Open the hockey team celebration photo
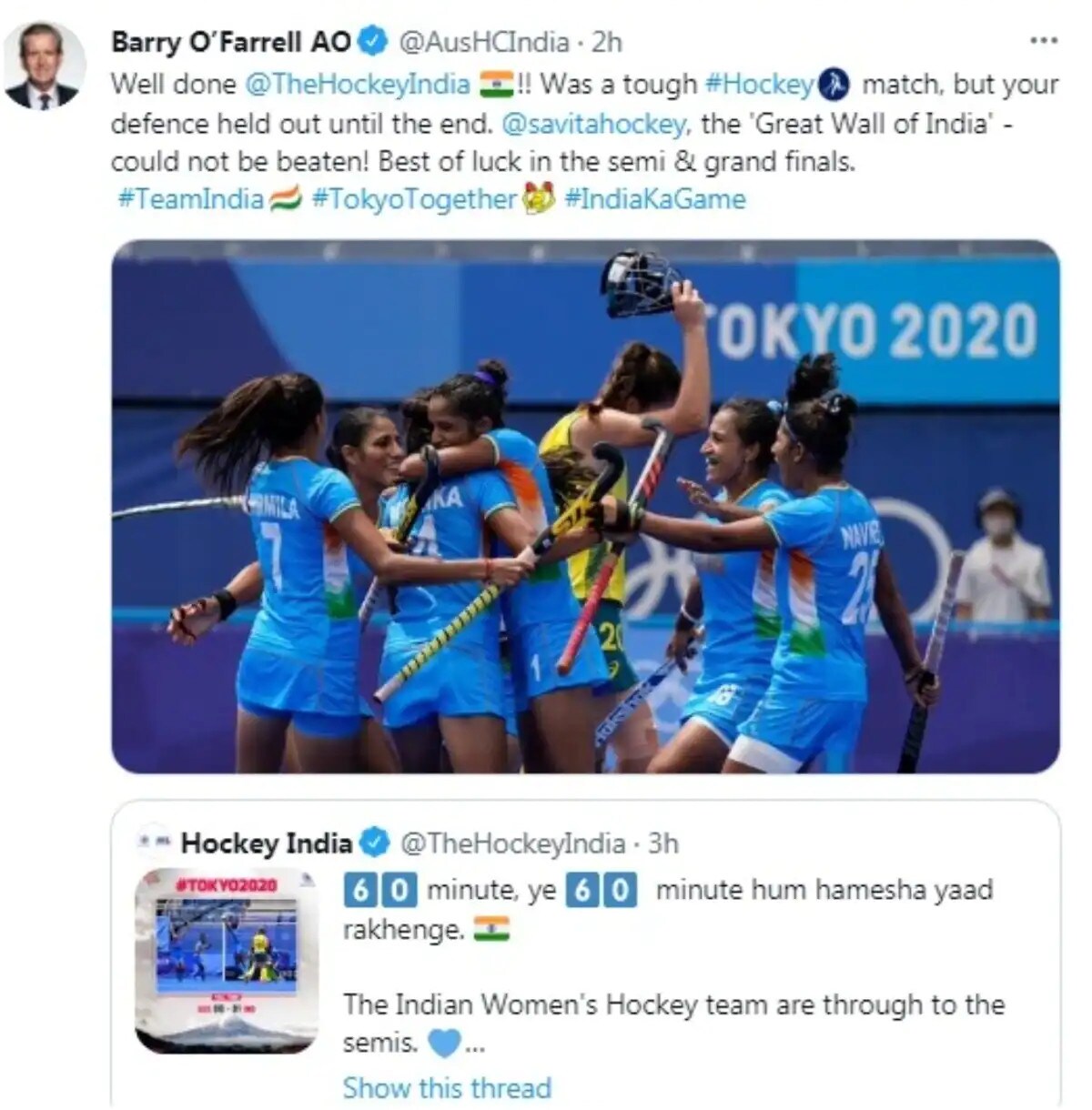1092x1110 pixels. (585, 507)
